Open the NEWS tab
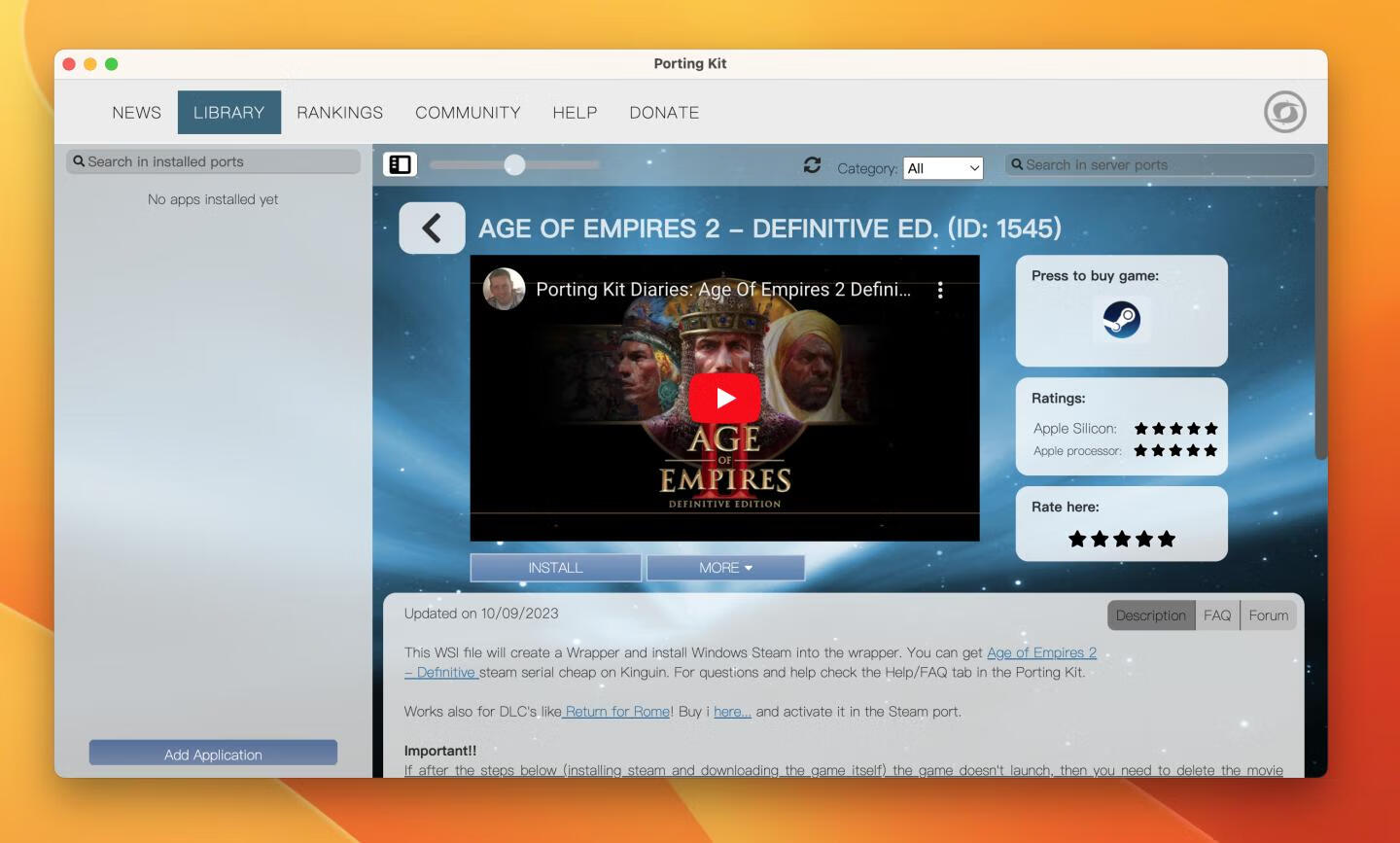 [136, 113]
